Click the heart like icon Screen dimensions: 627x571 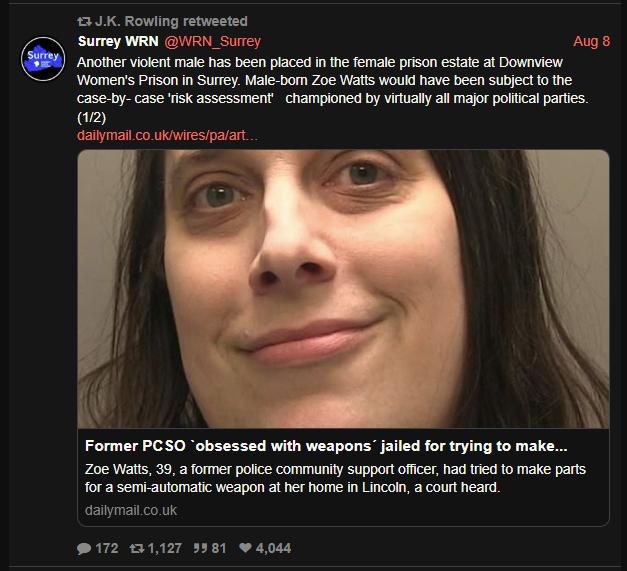[245, 547]
